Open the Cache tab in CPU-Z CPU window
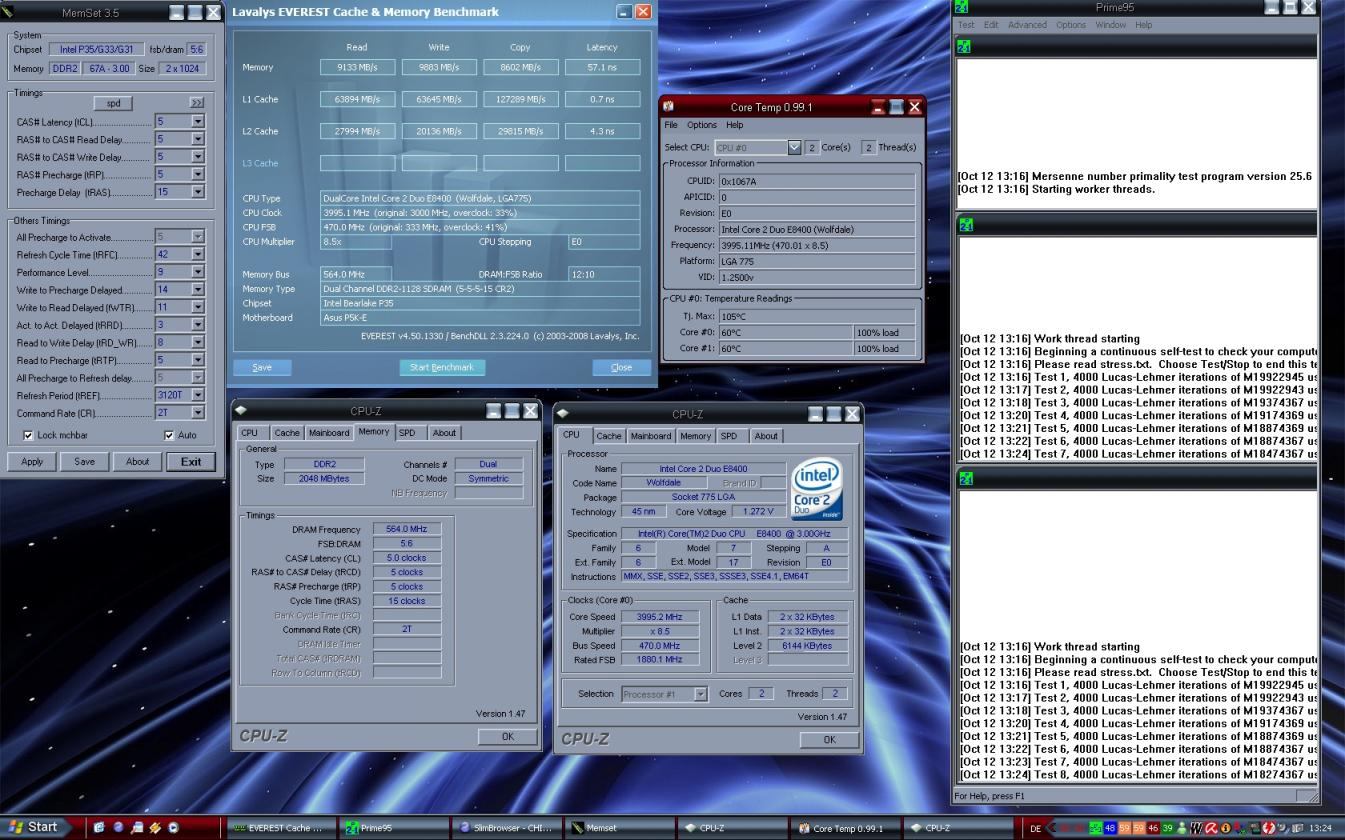Viewport: 1345px width, 840px height. 609,436
